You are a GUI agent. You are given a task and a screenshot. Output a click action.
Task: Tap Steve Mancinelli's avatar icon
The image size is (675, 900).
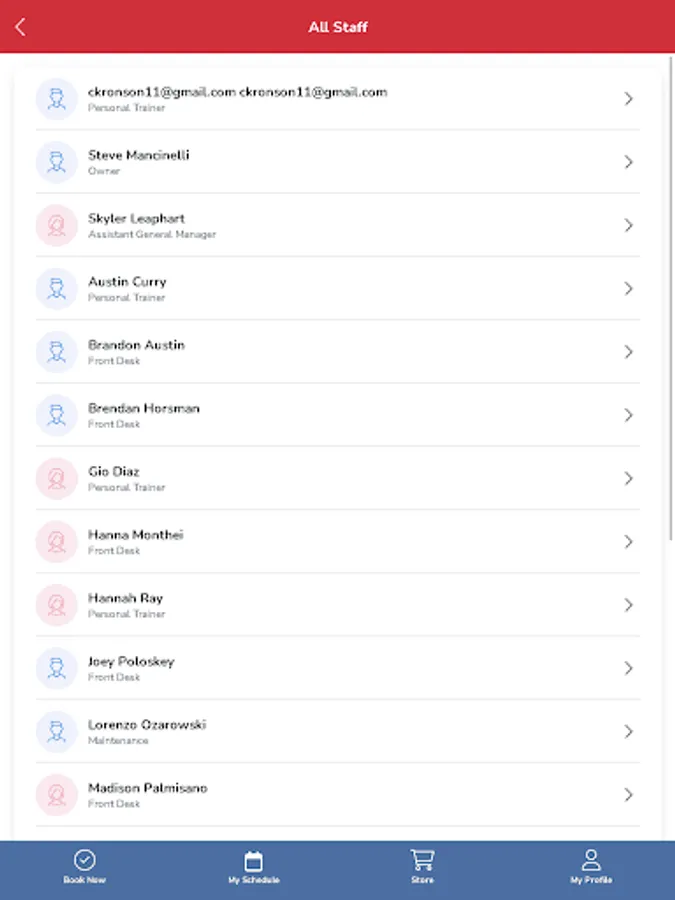(57, 162)
